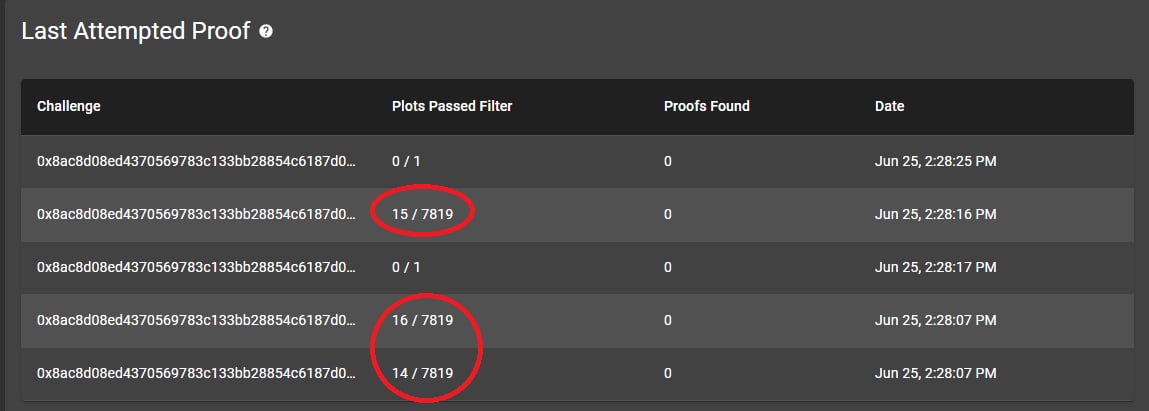Viewport: 1149px width, 411px height.
Task: Select the date Jun 25, 2:28:17 PM
Action: point(935,267)
